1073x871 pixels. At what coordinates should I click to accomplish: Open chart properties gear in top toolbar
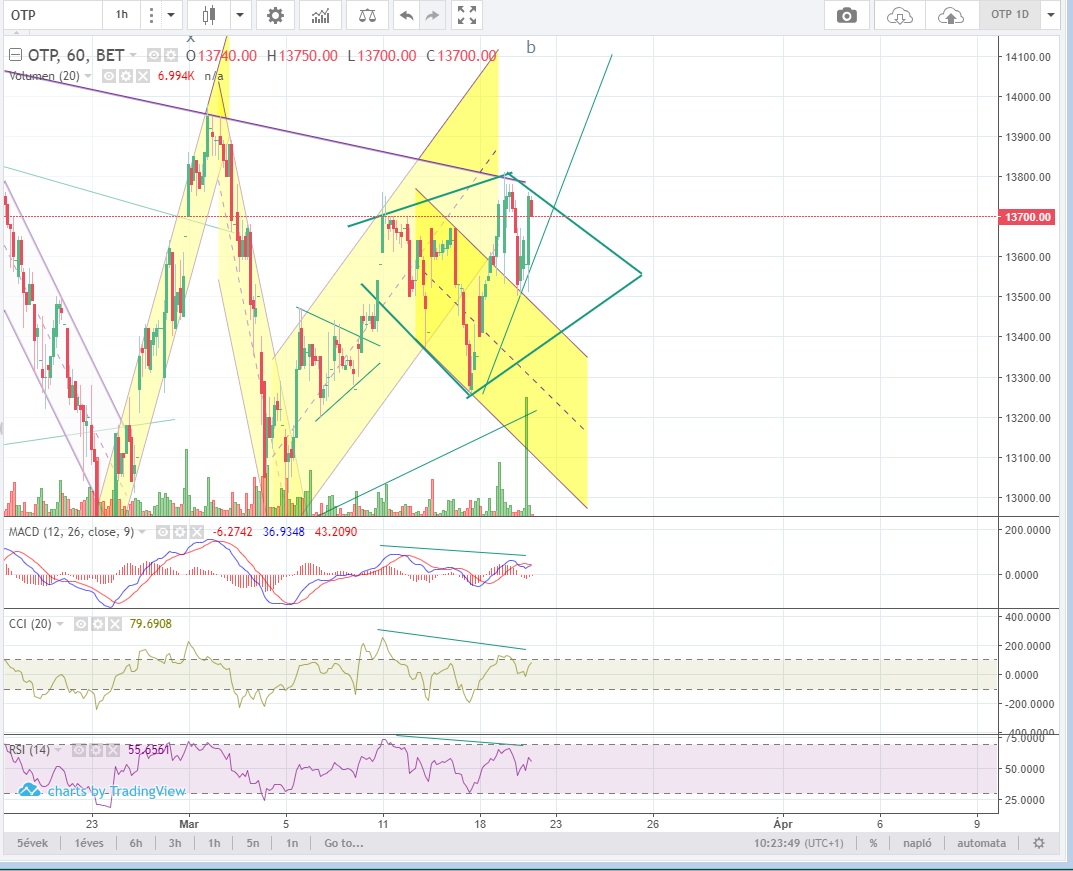(x=275, y=15)
